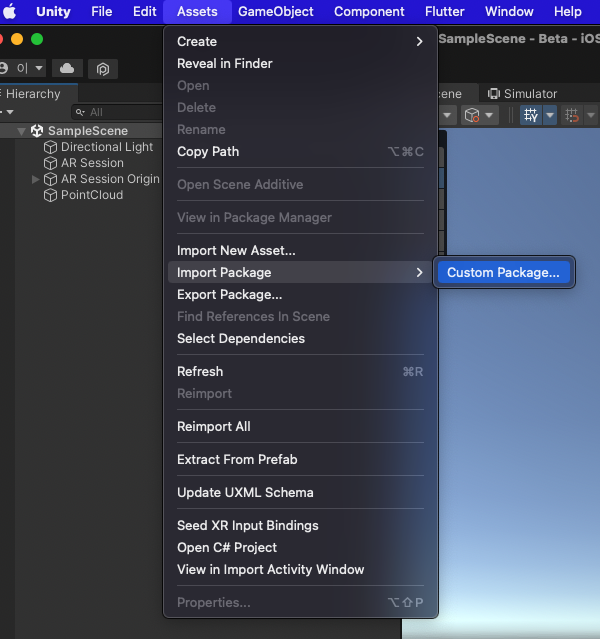Choose Import New Asset...

[300, 250]
